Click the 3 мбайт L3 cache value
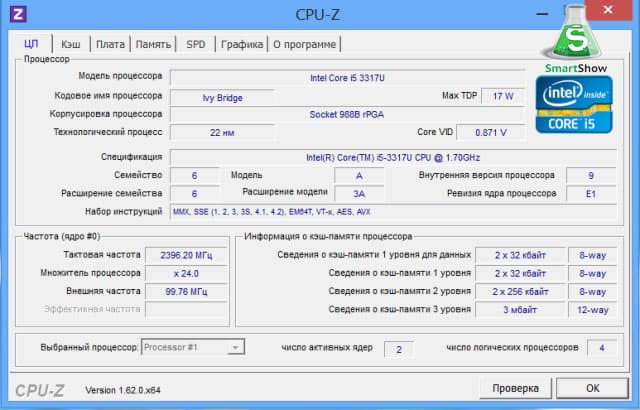Image resolution: width=640 pixels, height=410 pixels. (x=520, y=310)
